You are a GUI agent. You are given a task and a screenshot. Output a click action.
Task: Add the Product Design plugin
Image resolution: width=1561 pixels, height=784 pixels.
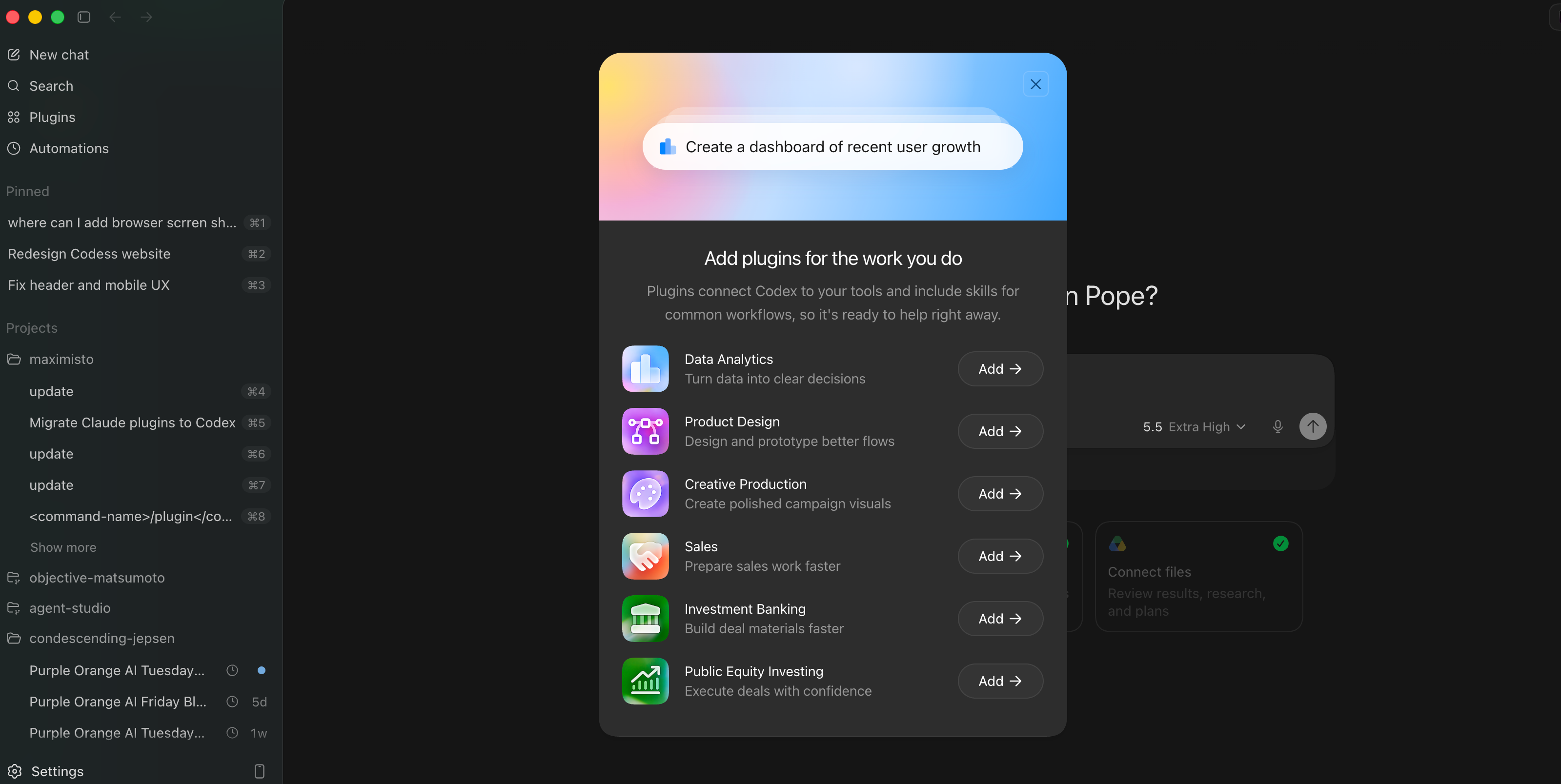(1000, 431)
